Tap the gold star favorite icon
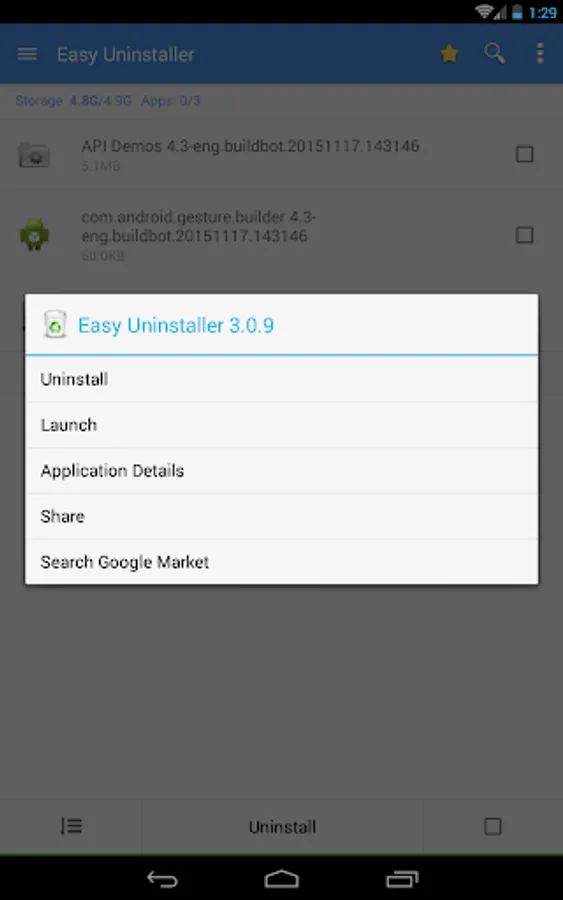 click(449, 54)
